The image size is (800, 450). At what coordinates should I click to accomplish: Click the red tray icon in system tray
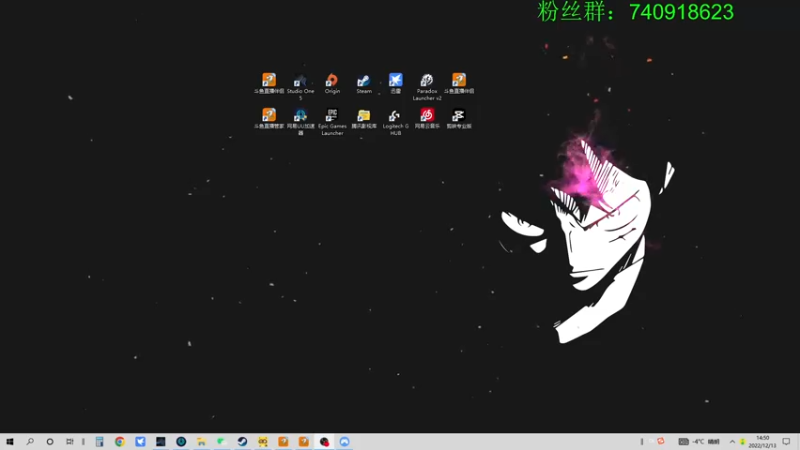click(x=661, y=441)
